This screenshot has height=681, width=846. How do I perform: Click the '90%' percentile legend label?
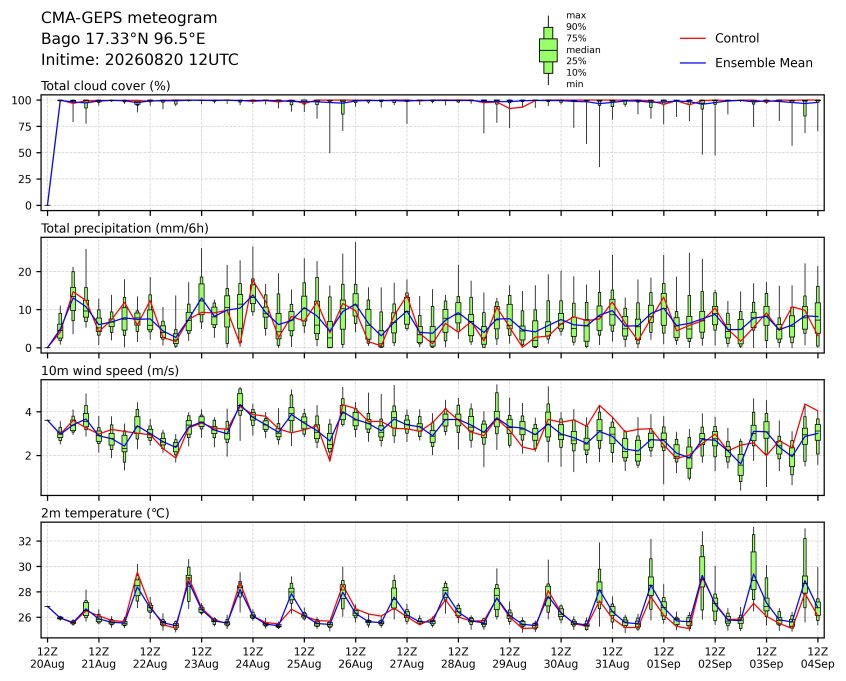point(576,27)
